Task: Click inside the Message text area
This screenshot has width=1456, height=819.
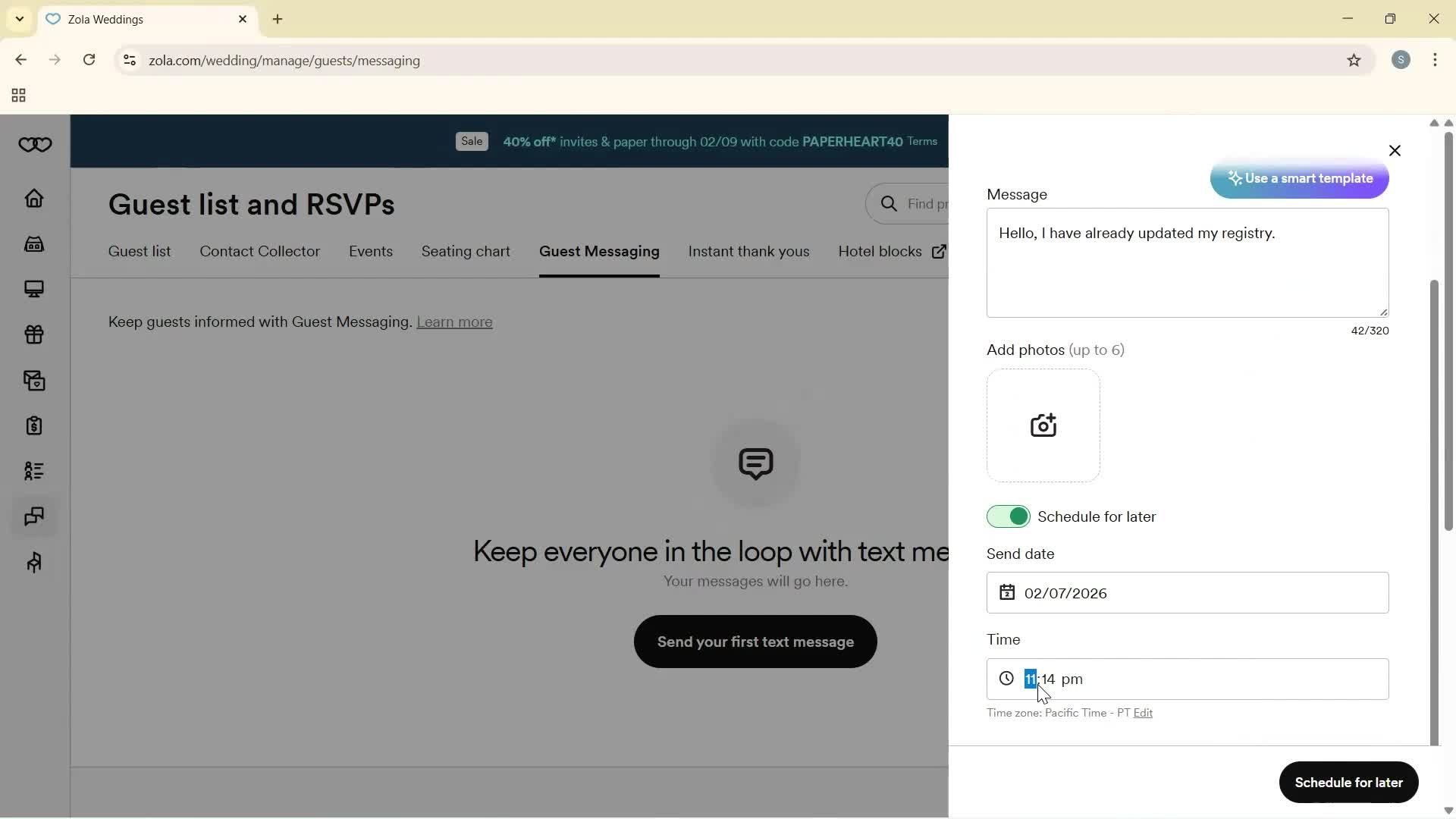Action: [1187, 273]
